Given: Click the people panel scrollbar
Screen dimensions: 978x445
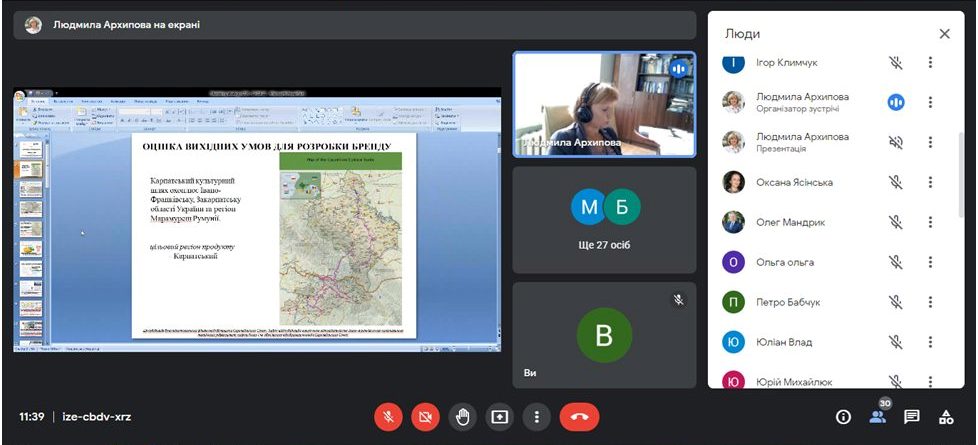Looking at the screenshot, I should coord(960,200).
